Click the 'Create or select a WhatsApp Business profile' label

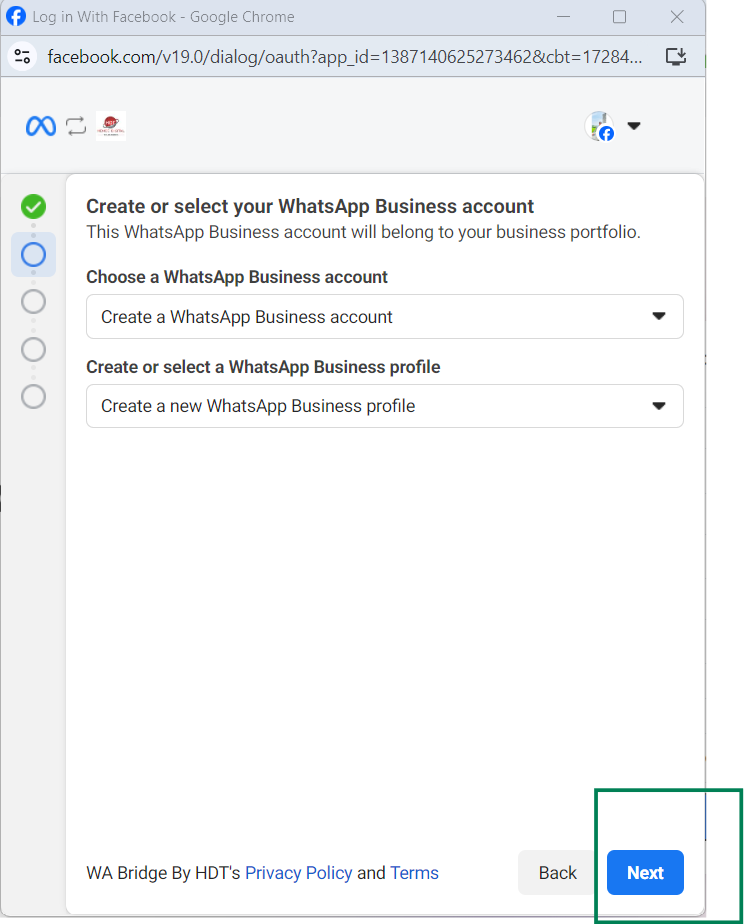[x=263, y=367]
